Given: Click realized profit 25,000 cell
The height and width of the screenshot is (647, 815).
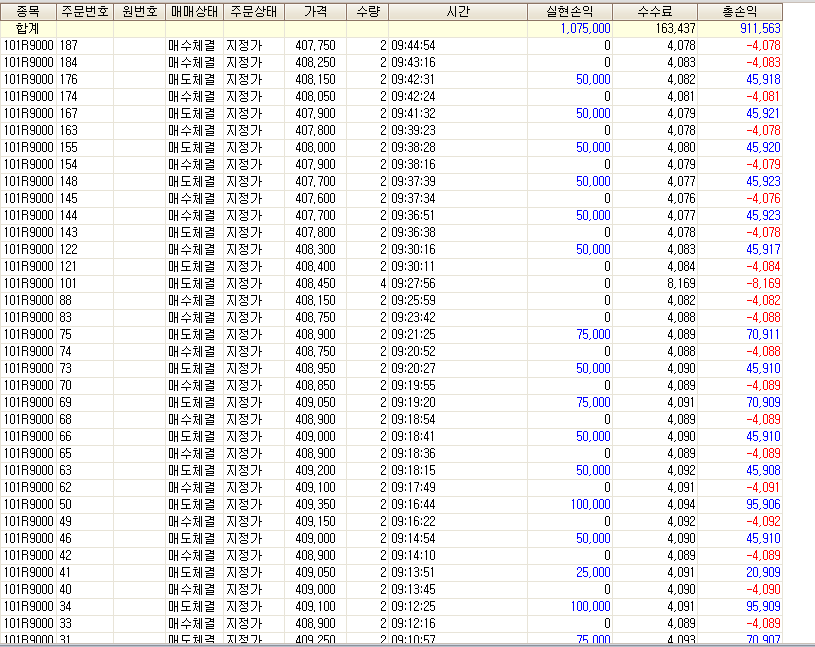Looking at the screenshot, I should pos(593,573).
